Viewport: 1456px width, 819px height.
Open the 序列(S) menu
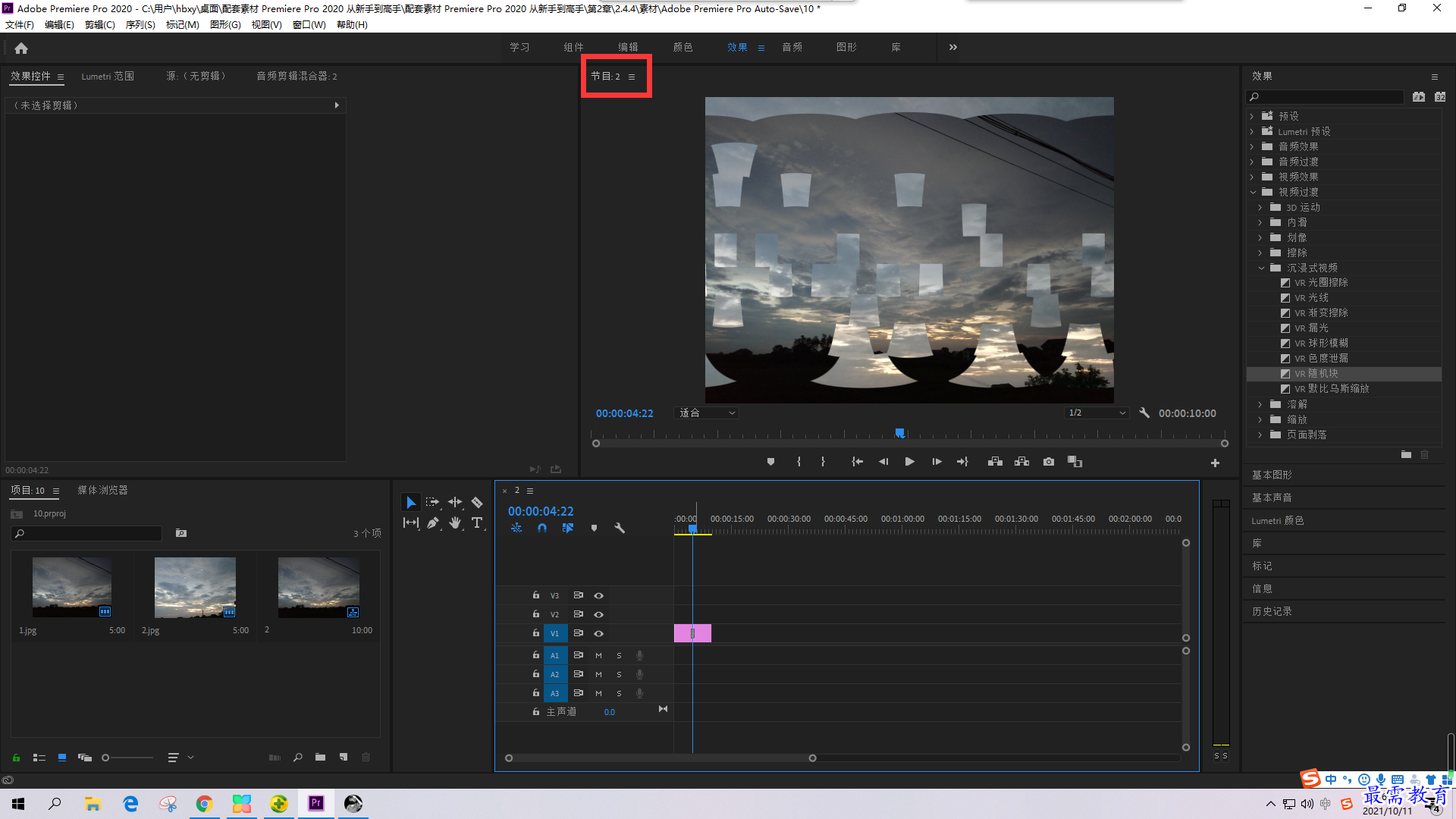(x=140, y=25)
